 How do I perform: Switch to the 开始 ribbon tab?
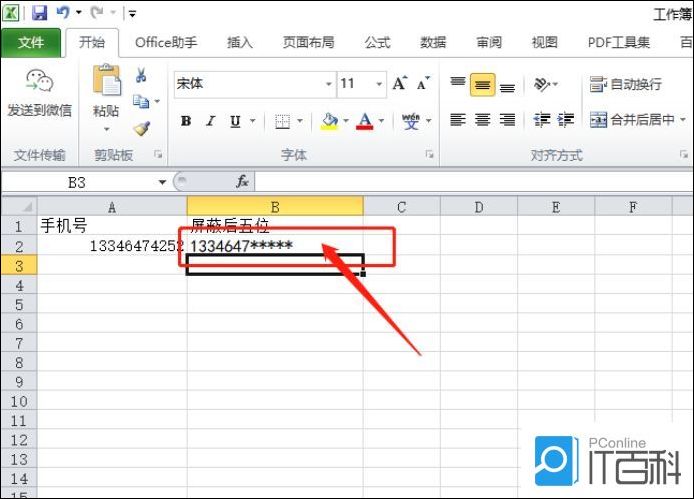(92, 43)
